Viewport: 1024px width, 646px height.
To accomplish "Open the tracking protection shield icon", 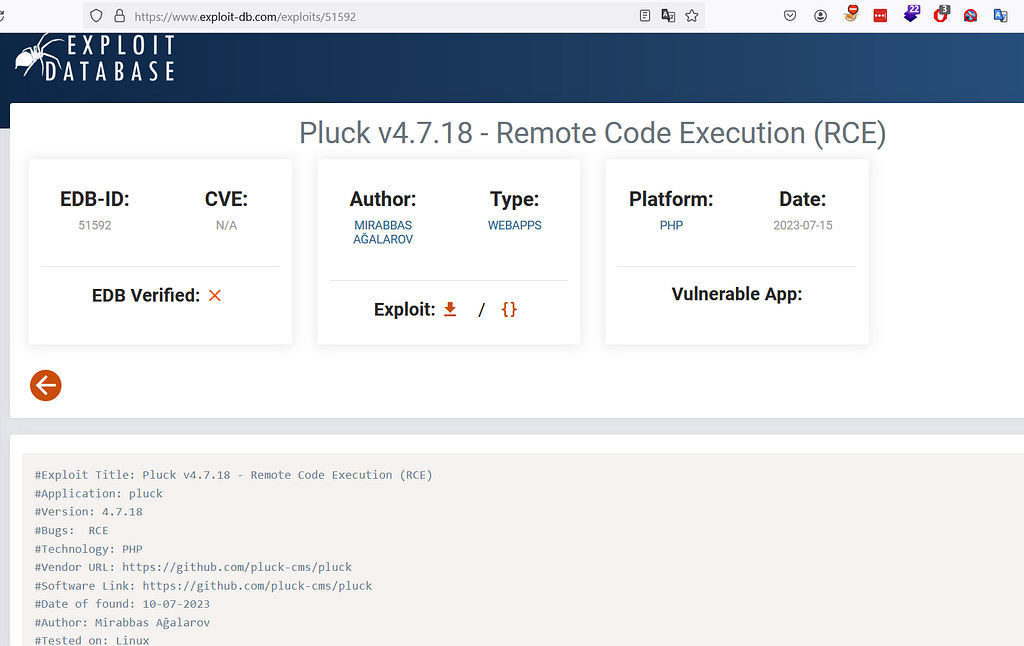I will point(96,16).
